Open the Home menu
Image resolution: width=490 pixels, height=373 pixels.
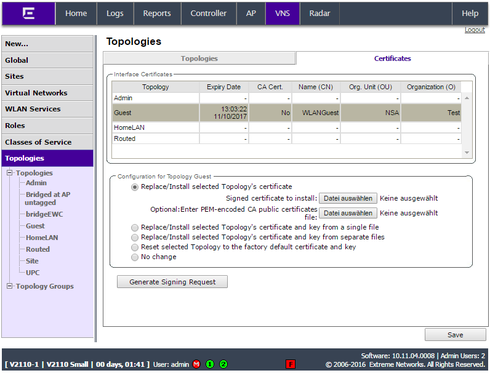76,13
